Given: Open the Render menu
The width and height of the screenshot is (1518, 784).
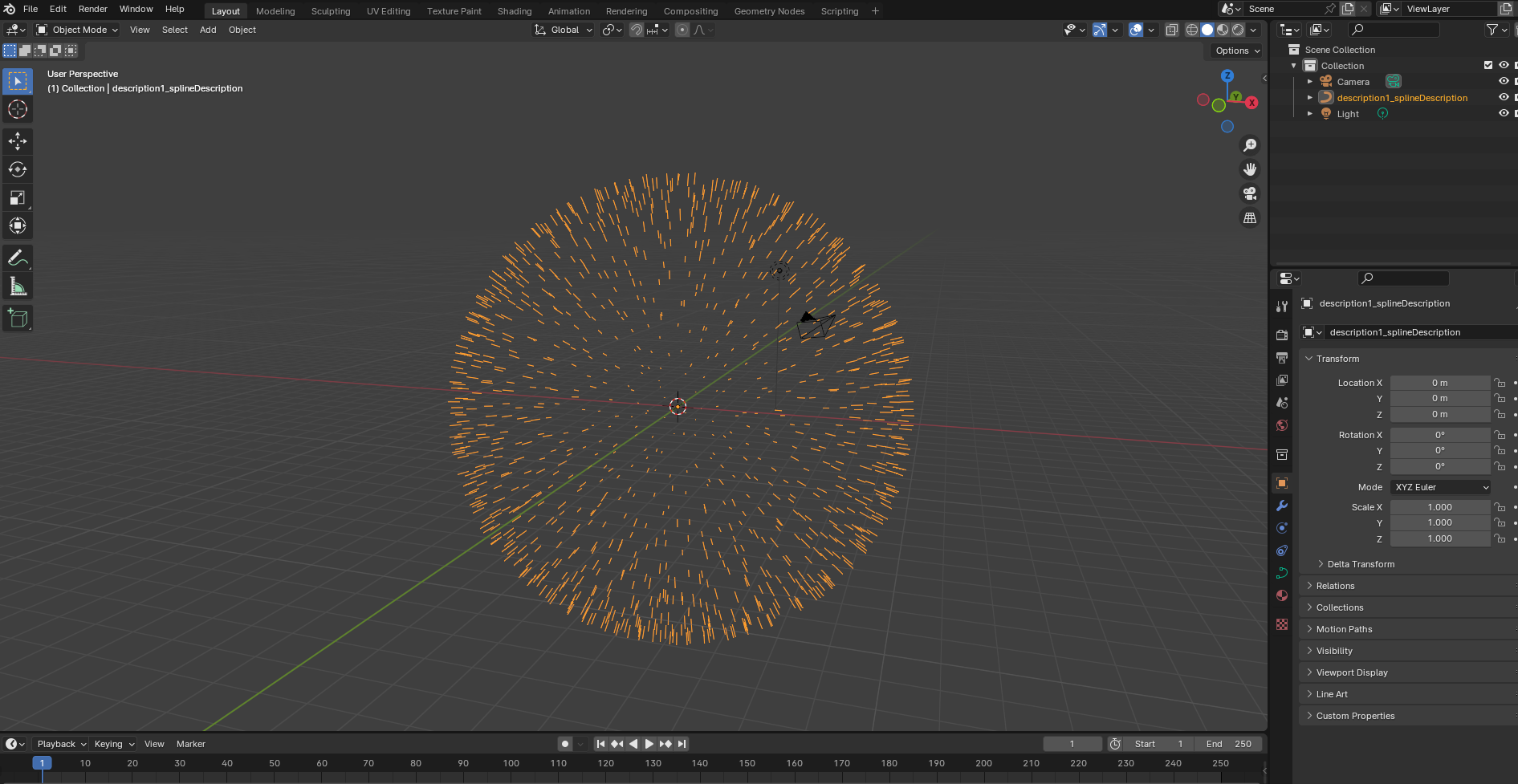Looking at the screenshot, I should (x=93, y=9).
